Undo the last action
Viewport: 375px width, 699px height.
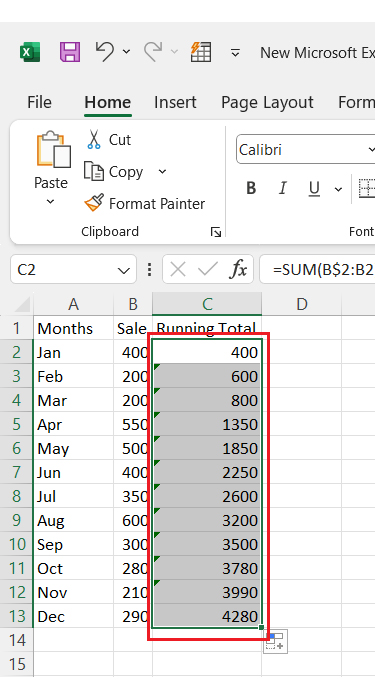[x=105, y=52]
